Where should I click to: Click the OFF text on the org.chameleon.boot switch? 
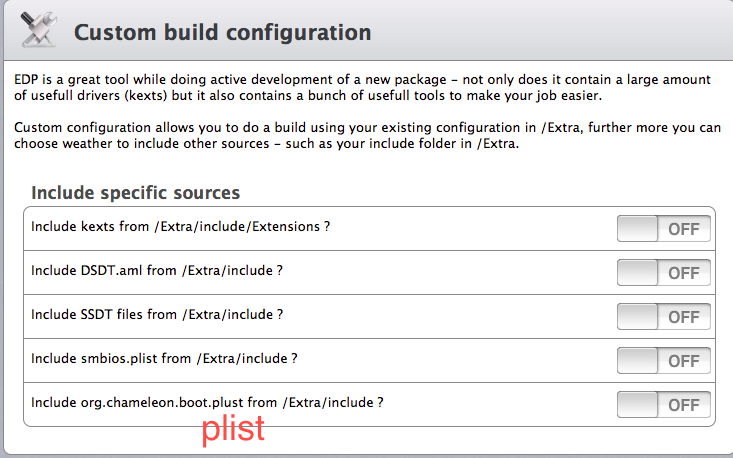pos(683,405)
